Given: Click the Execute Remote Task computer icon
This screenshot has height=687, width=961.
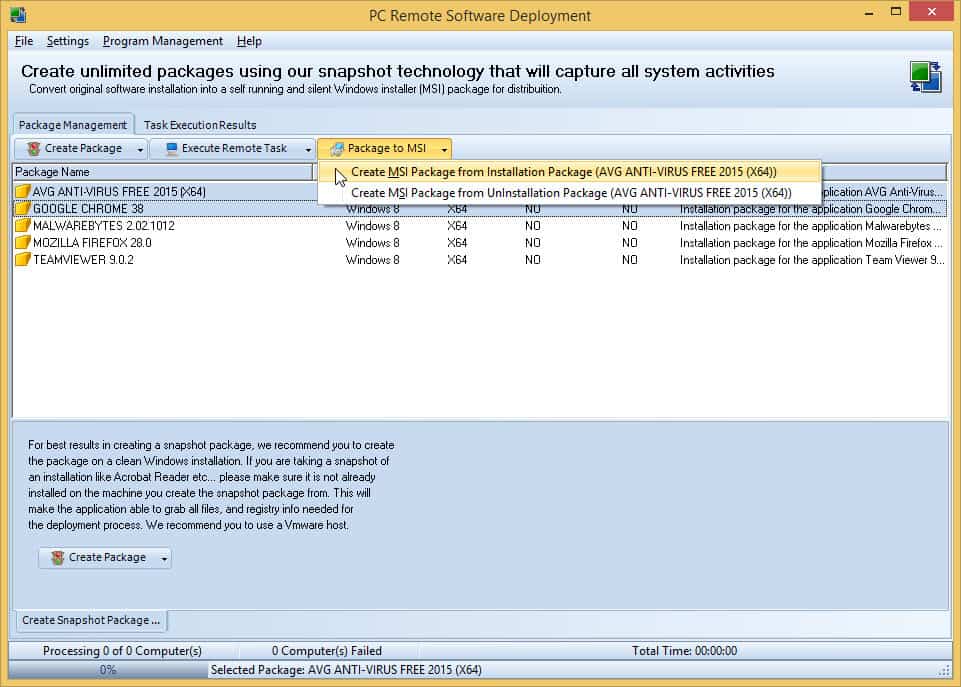Looking at the screenshot, I should tap(171, 149).
